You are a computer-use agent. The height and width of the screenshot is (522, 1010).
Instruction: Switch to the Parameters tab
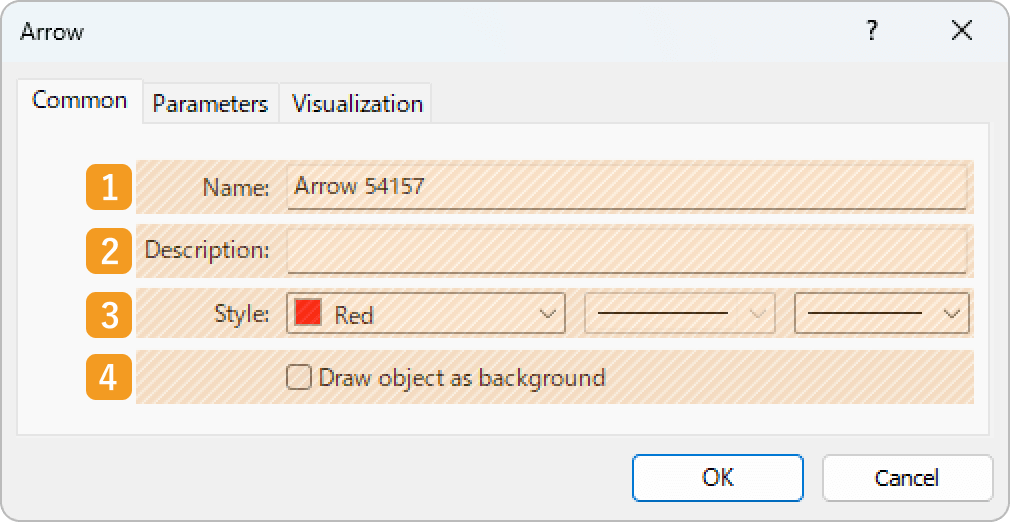click(x=210, y=104)
